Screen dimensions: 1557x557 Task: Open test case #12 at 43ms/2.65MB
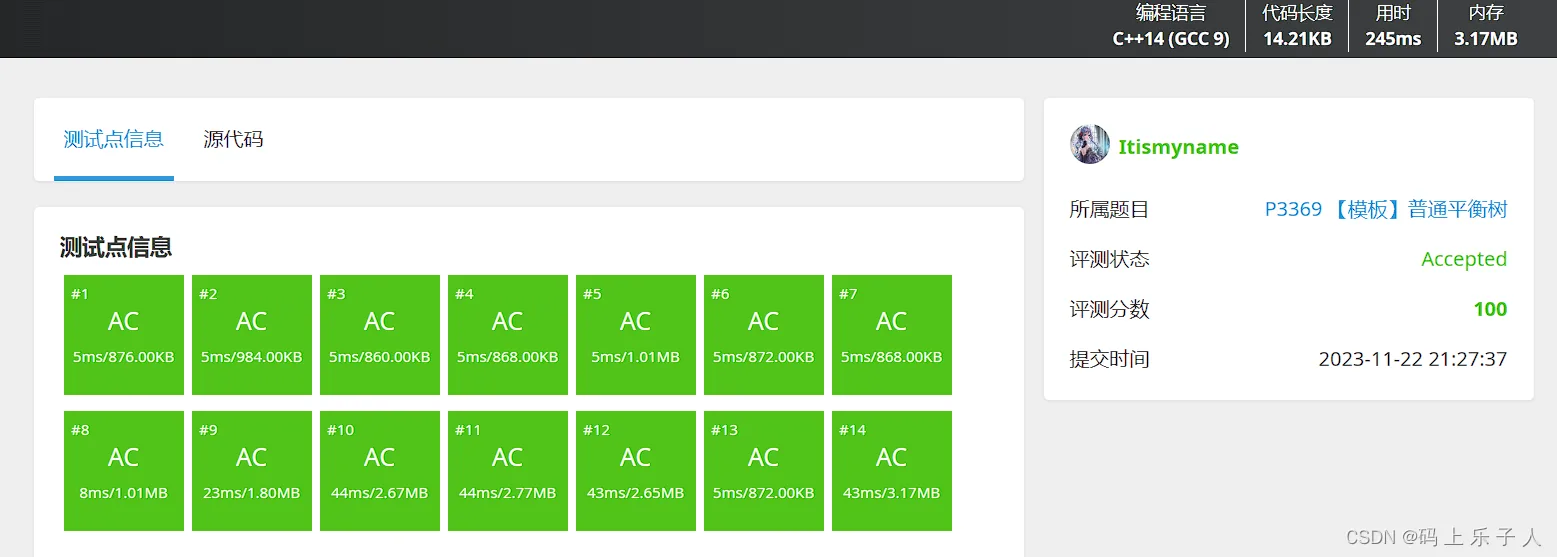[x=636, y=471]
